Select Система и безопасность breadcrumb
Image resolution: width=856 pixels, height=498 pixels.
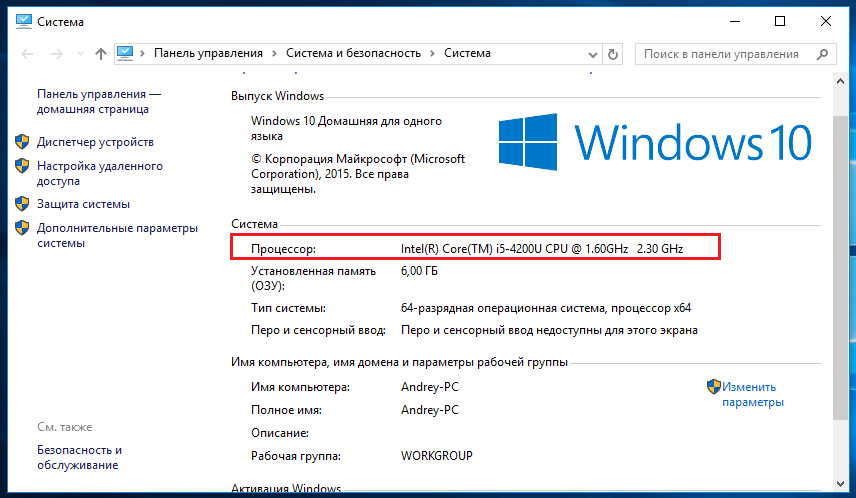[353, 53]
